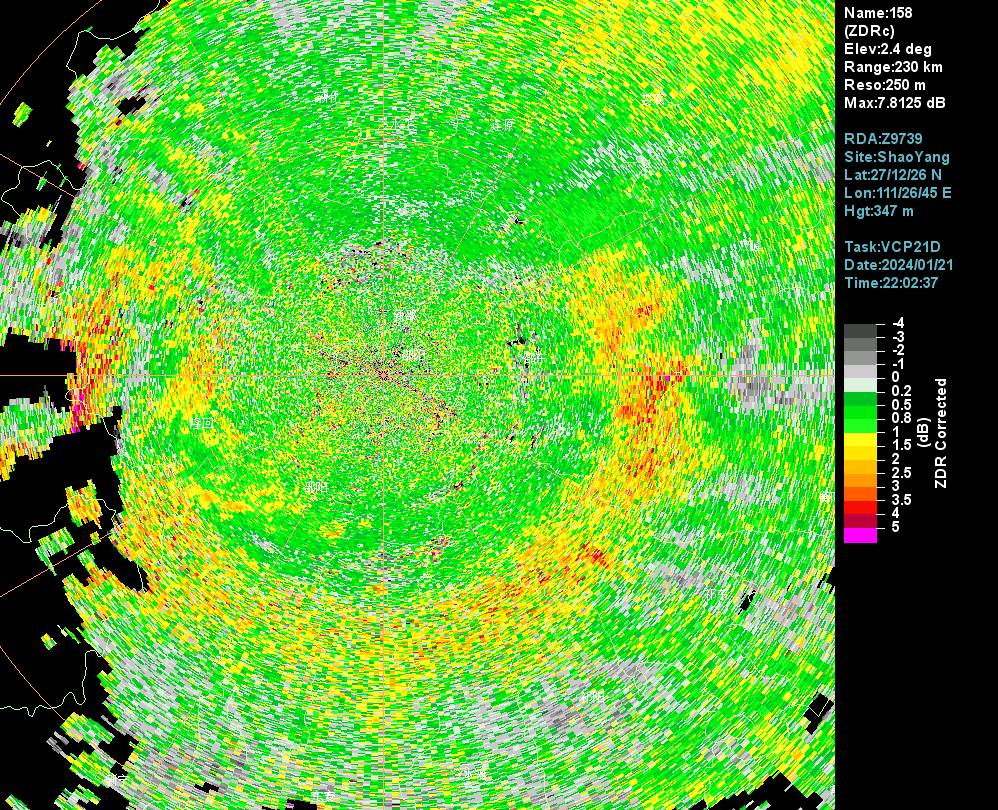Select the Site:ShaoYang label

[897, 157]
